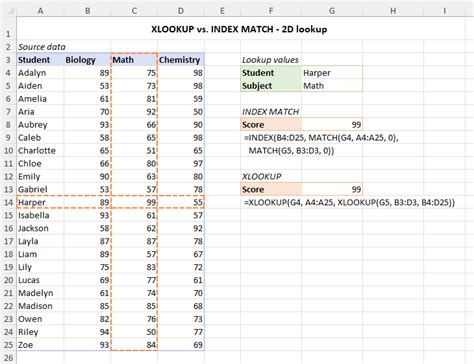Select row 3 header
The width and height of the screenshot is (474, 364).
coord(8,60)
